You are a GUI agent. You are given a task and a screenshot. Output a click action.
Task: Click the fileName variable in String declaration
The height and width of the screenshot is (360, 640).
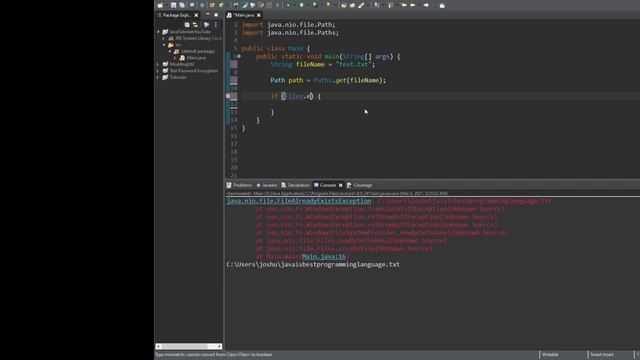coord(310,64)
